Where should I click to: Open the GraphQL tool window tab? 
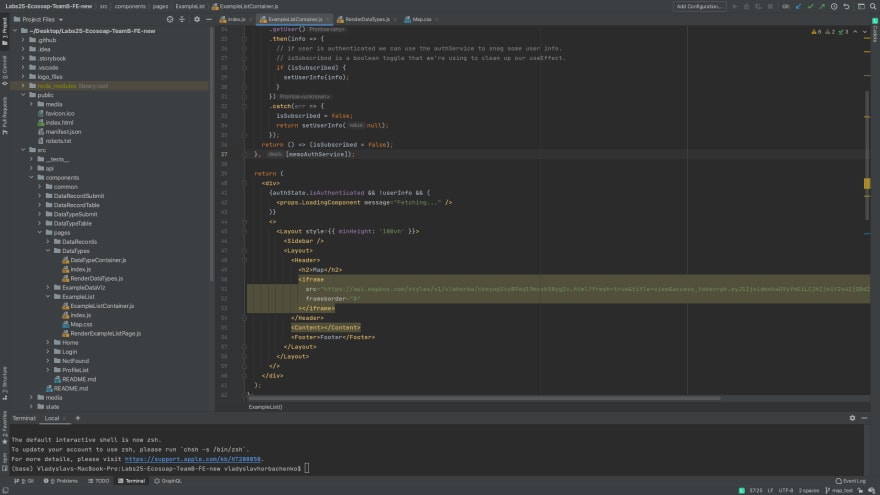click(168, 481)
